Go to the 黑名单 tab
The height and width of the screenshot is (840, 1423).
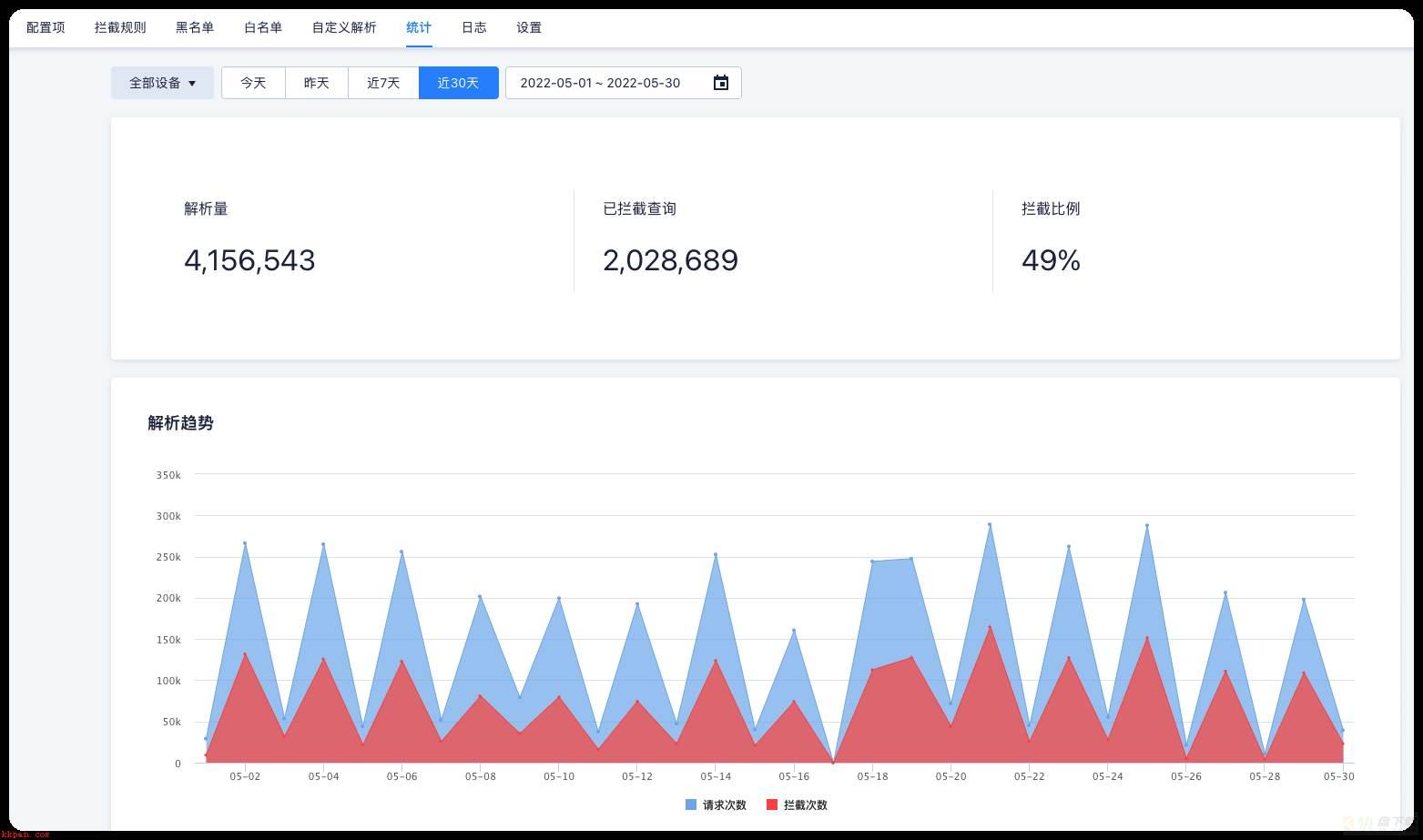click(195, 27)
